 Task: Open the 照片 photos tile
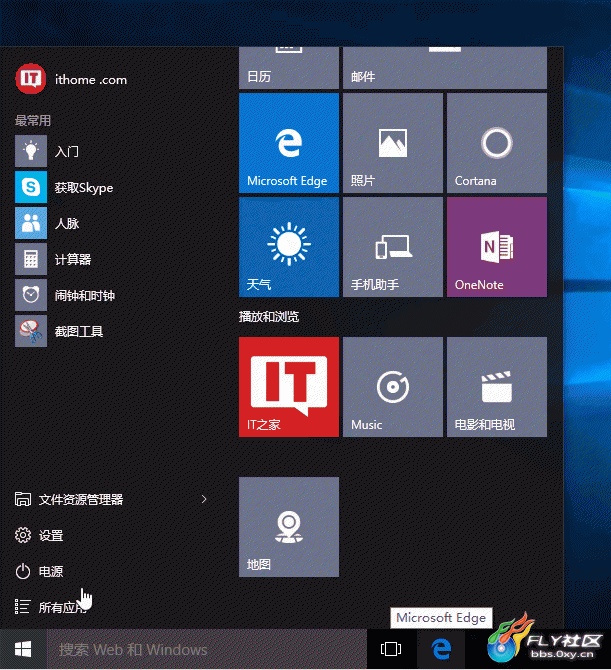point(393,143)
